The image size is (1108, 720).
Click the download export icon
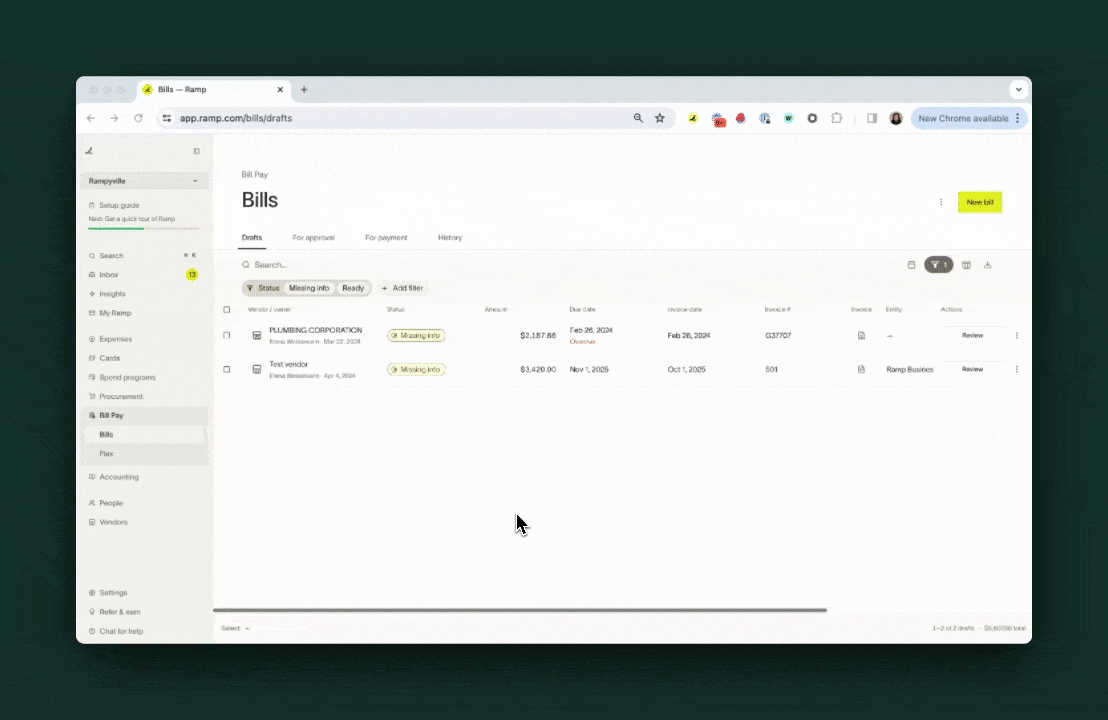(987, 265)
